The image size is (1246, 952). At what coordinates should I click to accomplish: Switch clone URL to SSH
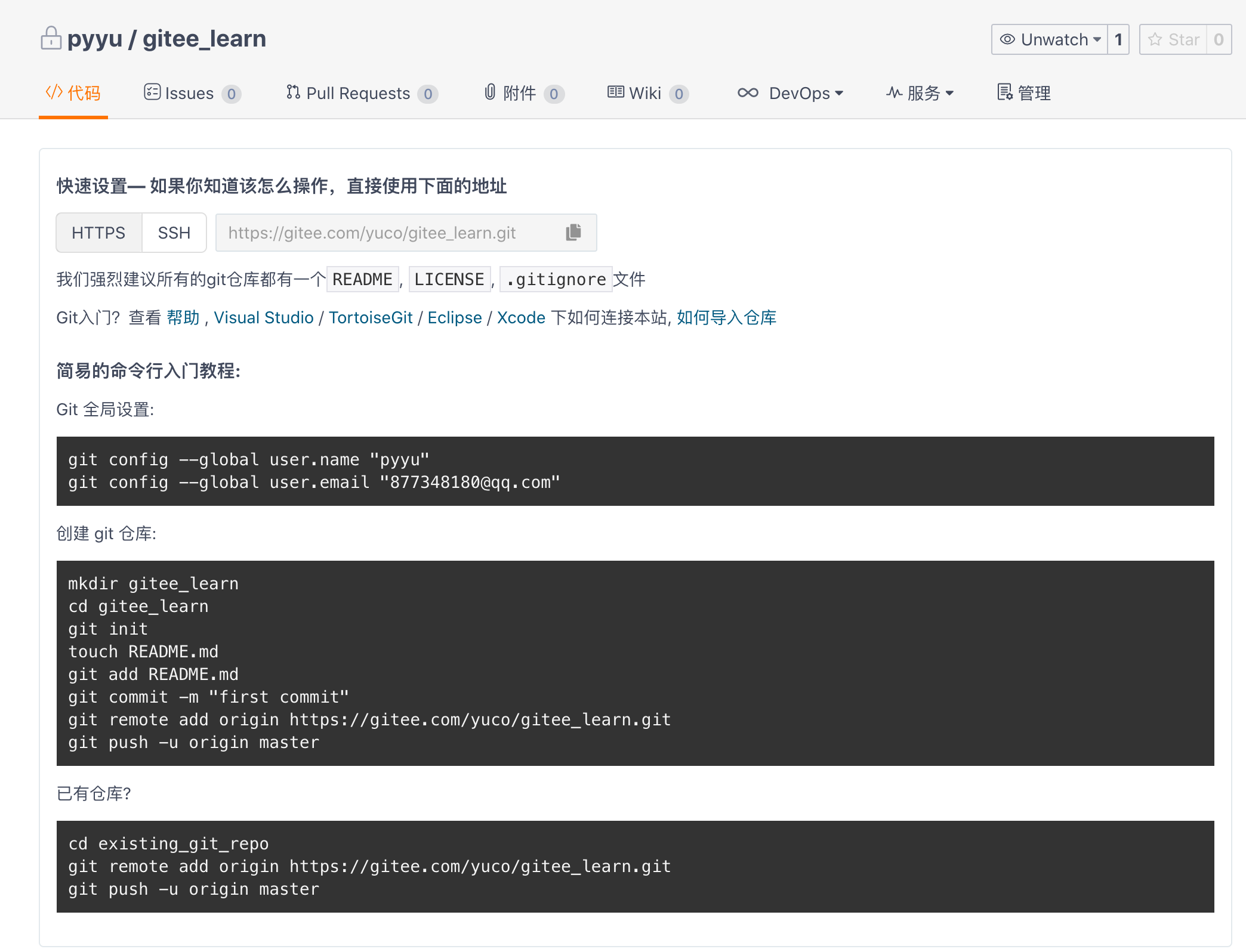point(174,233)
